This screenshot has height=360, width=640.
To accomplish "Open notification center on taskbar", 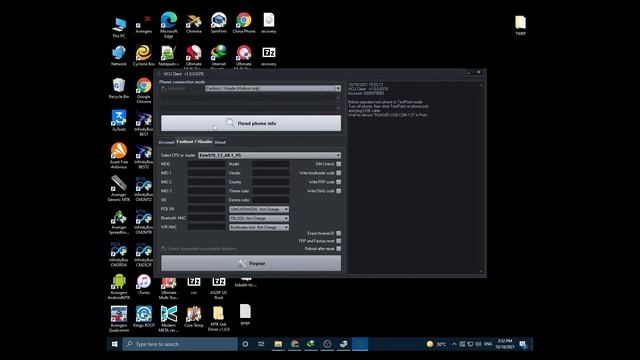I will (523, 344).
